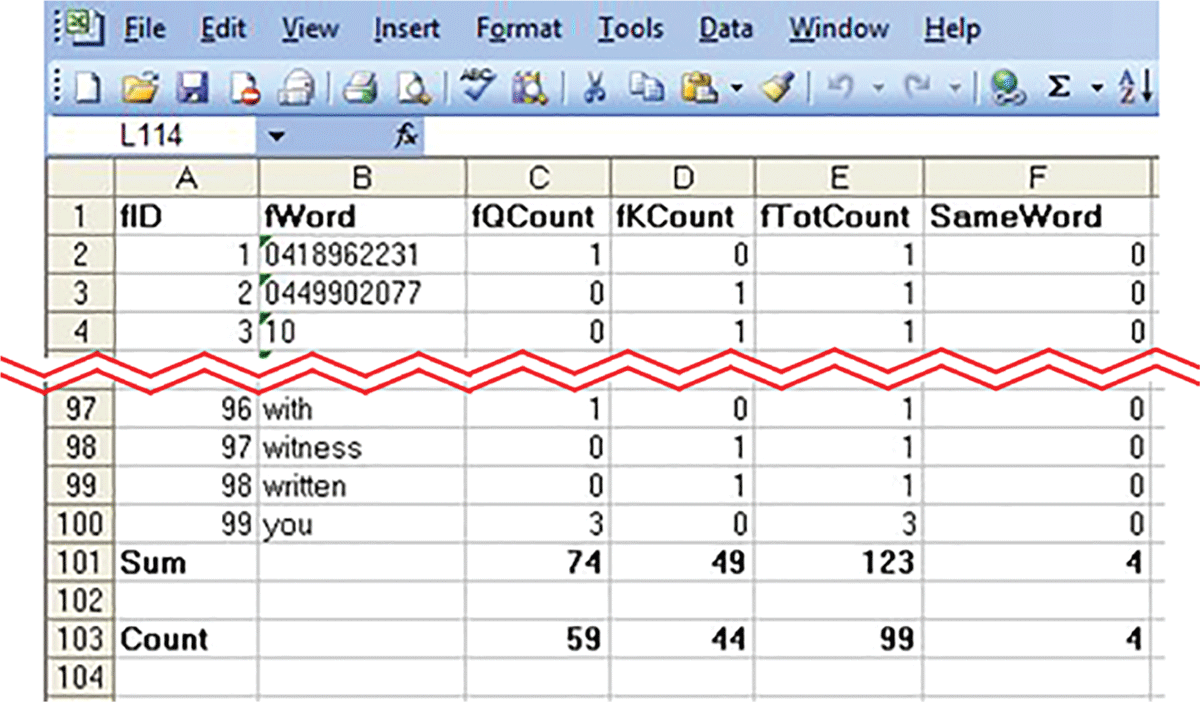Click the cell containing witness

[362, 448]
